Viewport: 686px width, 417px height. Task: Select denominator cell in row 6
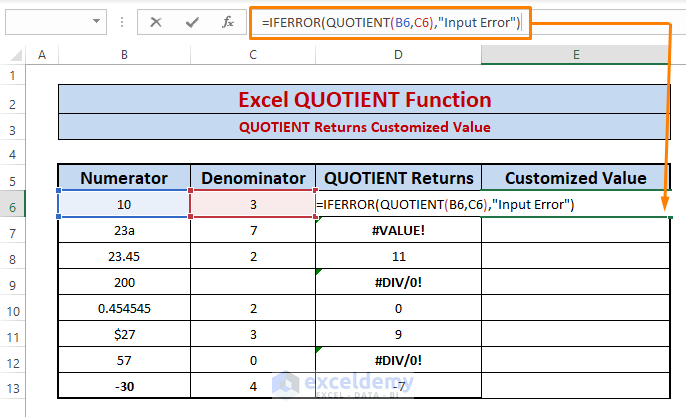[253, 204]
